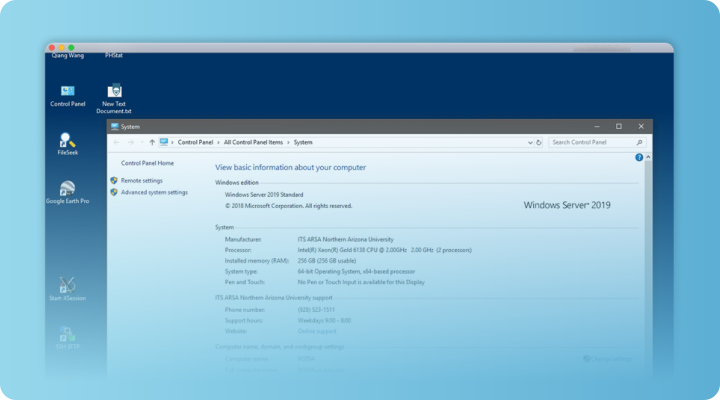Expand chevron after All Control Panel Items
The width and height of the screenshot is (720, 400).
pos(289,142)
